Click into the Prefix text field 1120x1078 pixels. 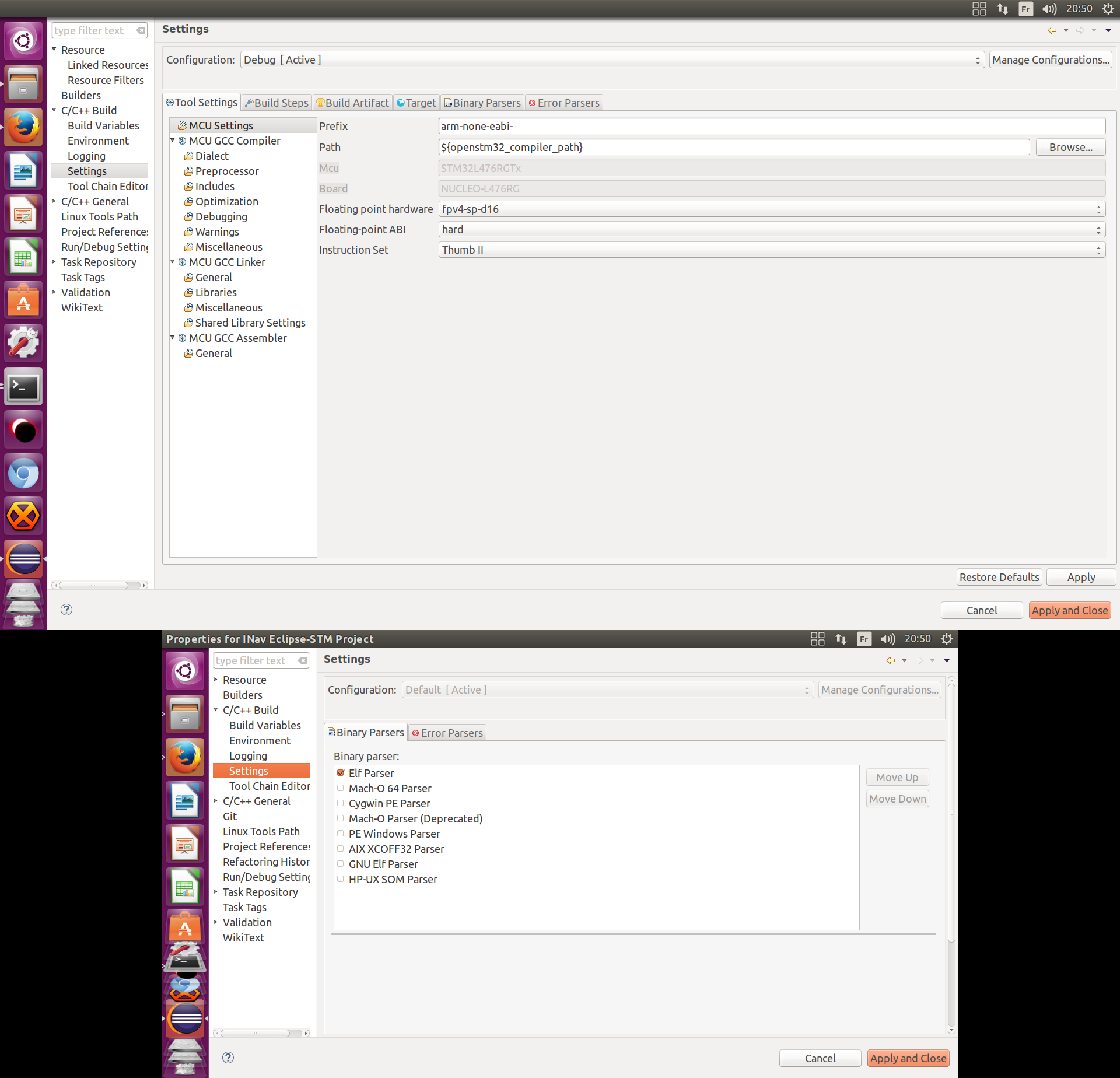[771, 127]
